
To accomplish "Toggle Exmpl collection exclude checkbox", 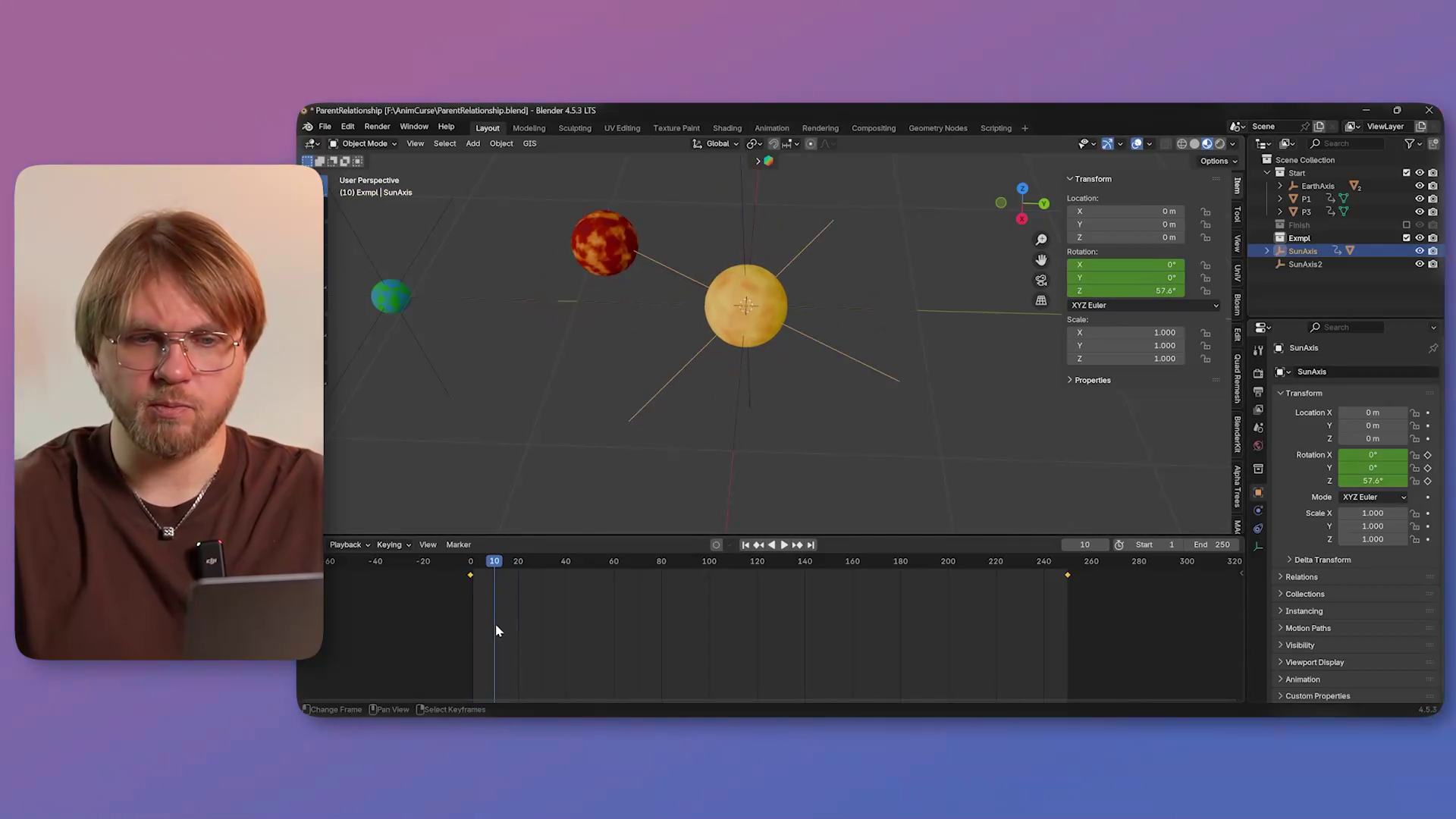I will (x=1407, y=238).
